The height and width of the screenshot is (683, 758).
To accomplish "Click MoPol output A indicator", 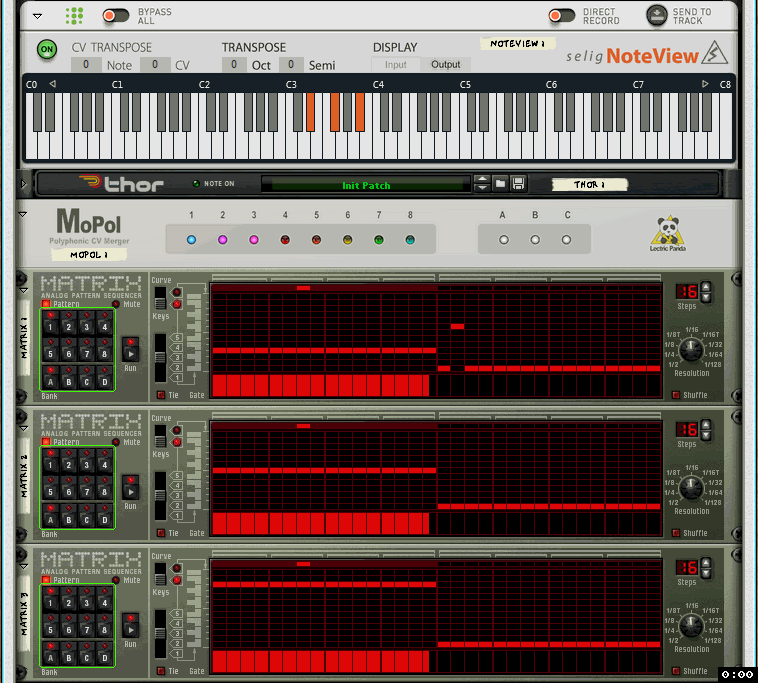I will click(x=504, y=240).
